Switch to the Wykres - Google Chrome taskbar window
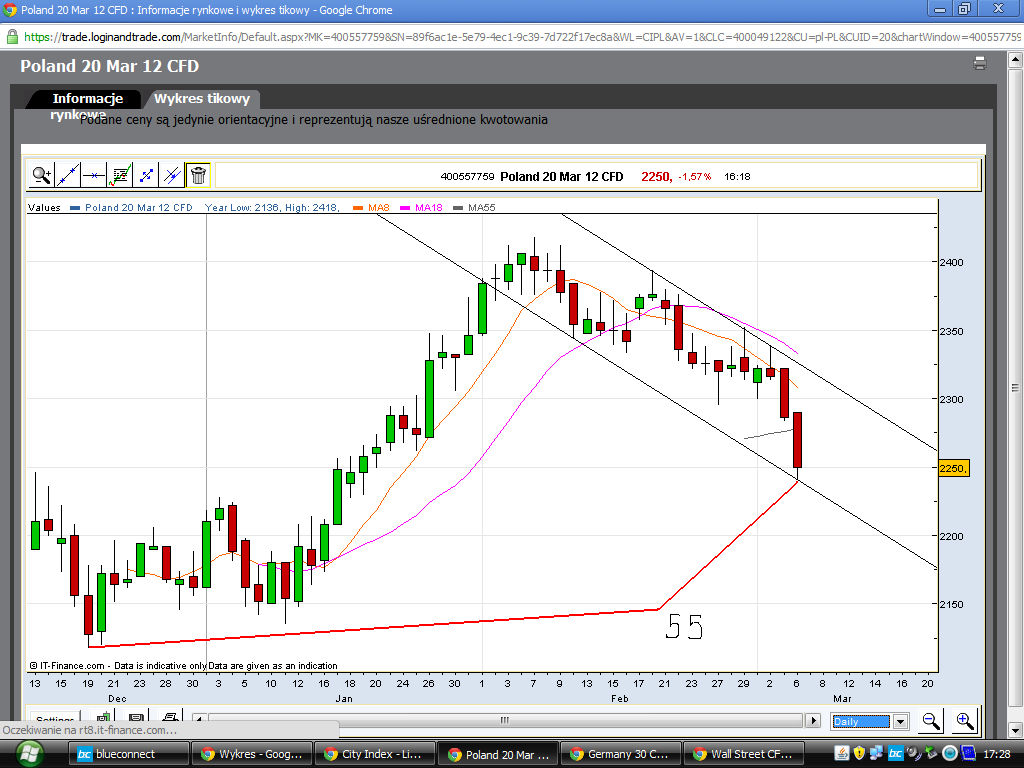Viewport: 1024px width, 768px height. (x=251, y=754)
